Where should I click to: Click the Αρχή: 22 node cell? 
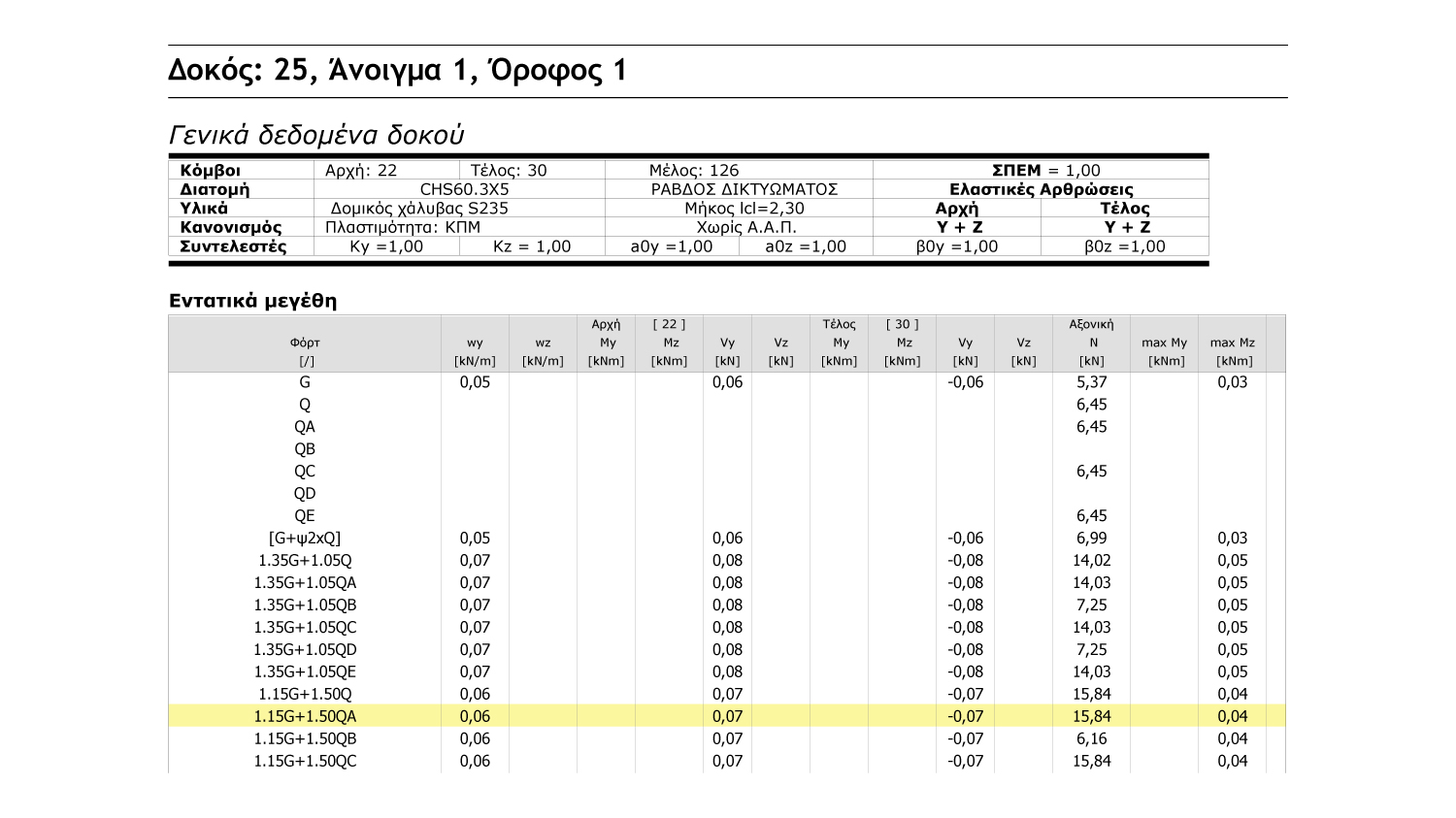pyautogui.click(x=361, y=171)
